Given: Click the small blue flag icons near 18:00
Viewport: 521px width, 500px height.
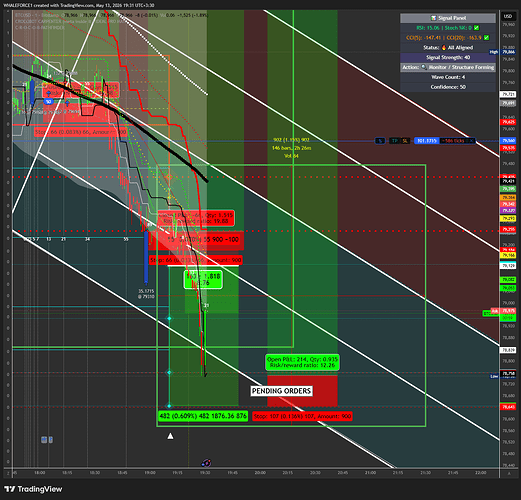Looking at the screenshot, I should [x=47, y=440].
